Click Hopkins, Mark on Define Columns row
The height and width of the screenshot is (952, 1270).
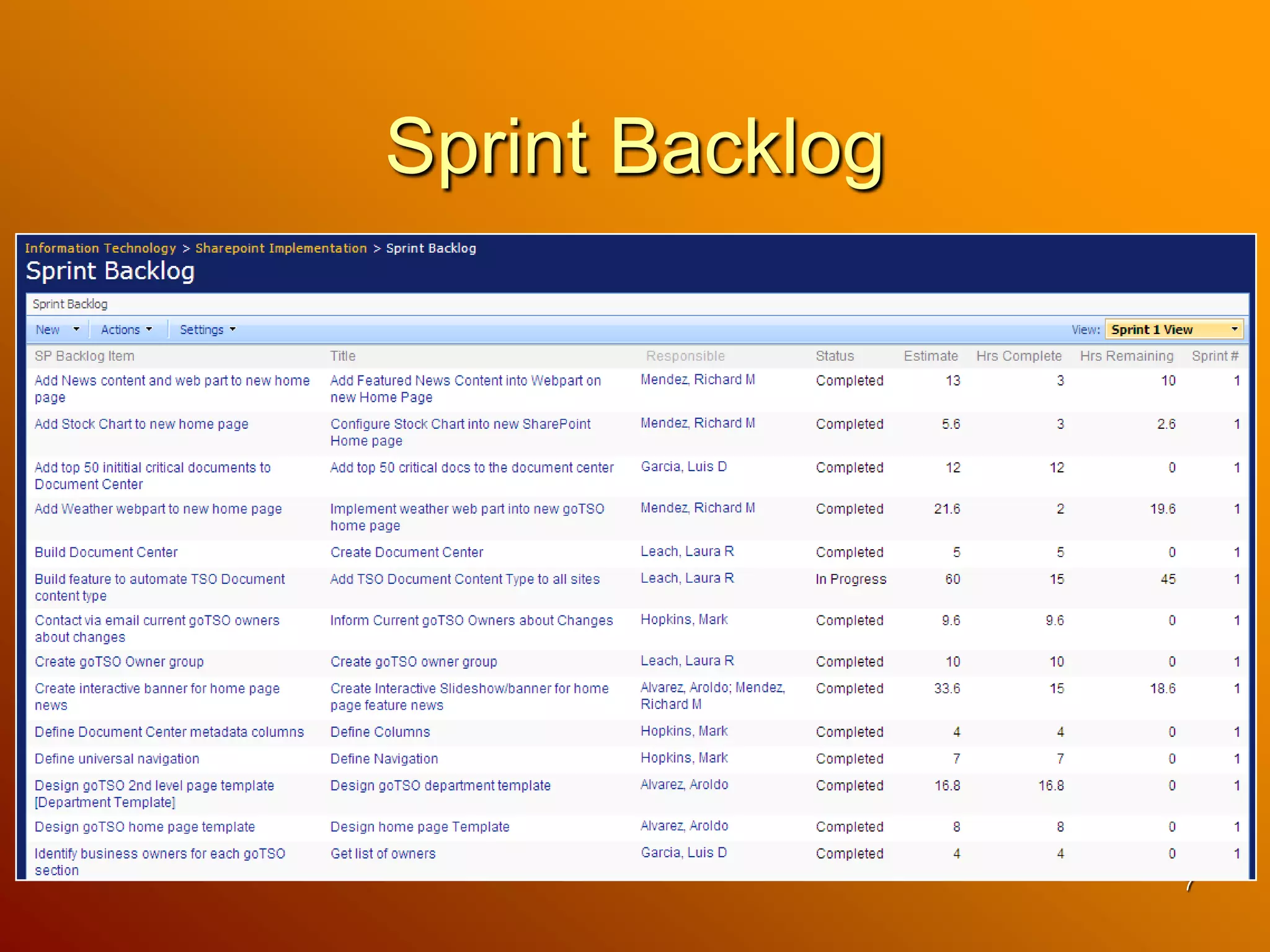pyautogui.click(x=683, y=731)
